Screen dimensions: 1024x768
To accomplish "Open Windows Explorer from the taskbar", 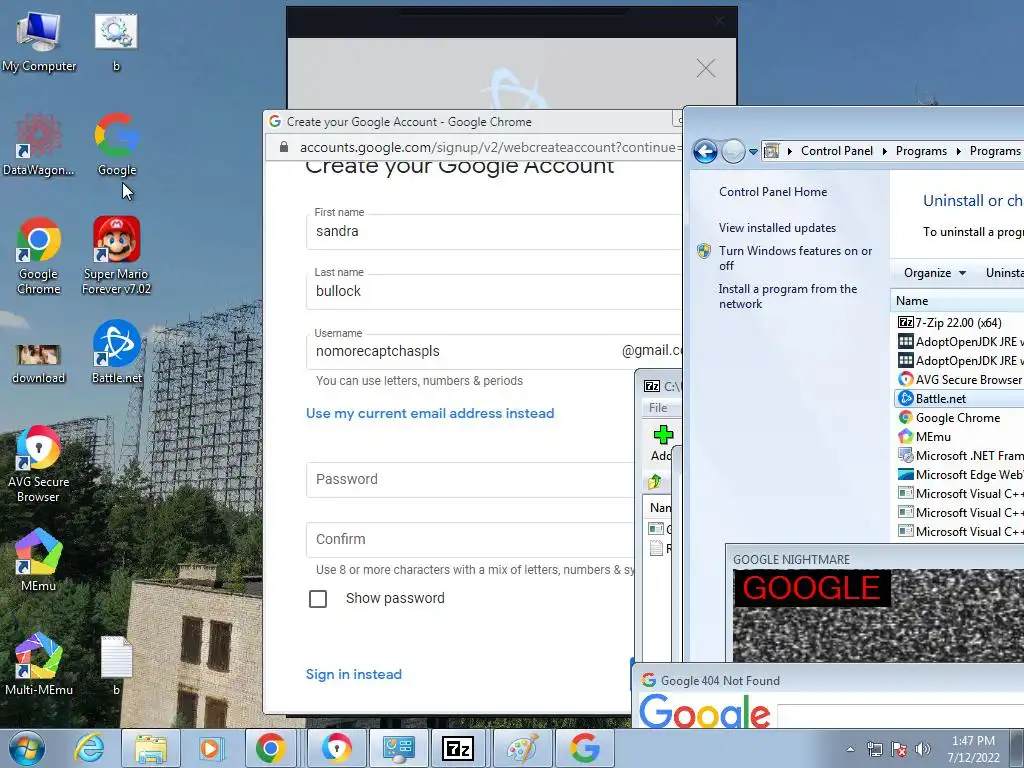I will click(x=151, y=748).
